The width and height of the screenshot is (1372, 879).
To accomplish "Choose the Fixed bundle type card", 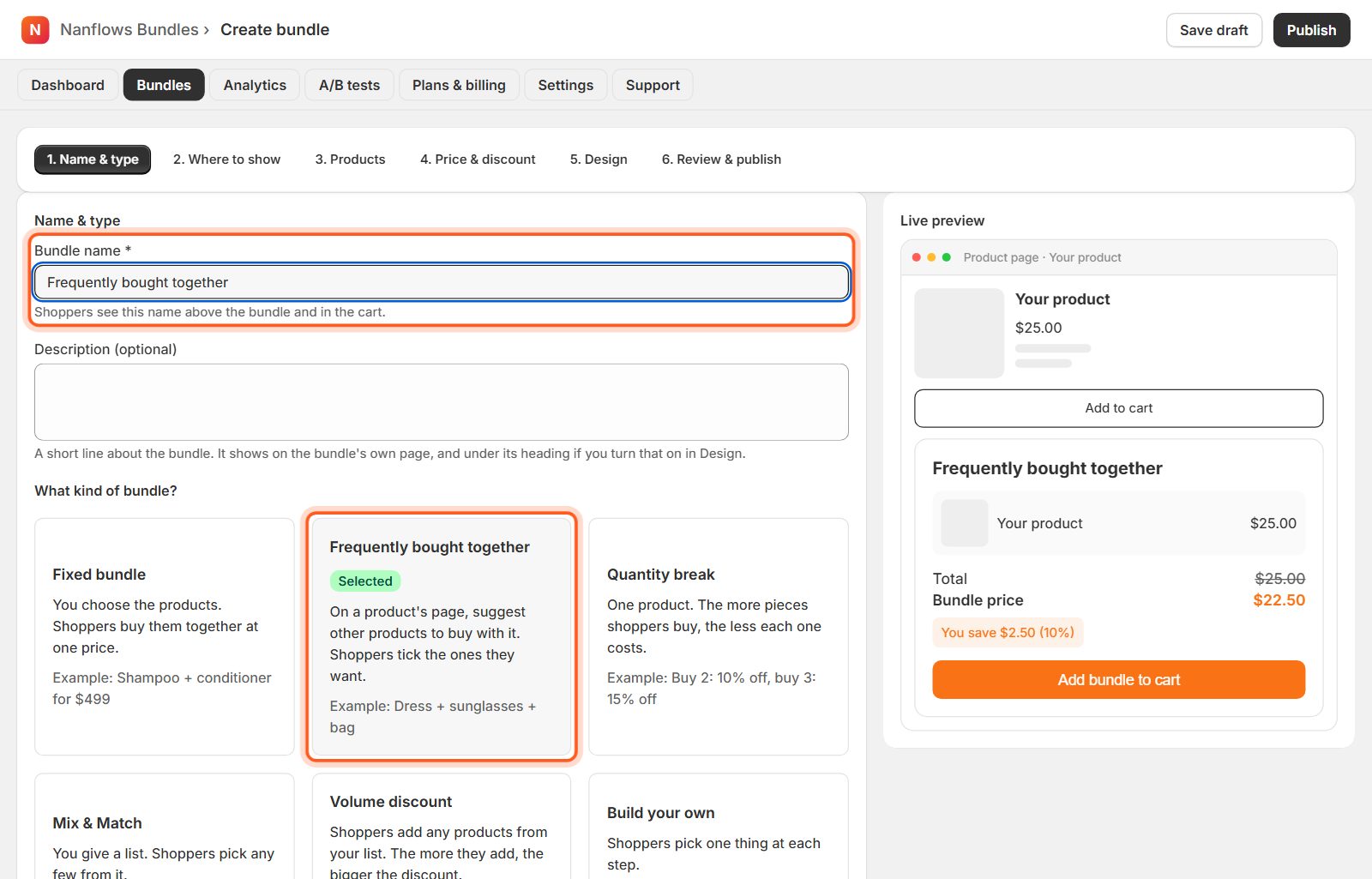I will point(165,636).
